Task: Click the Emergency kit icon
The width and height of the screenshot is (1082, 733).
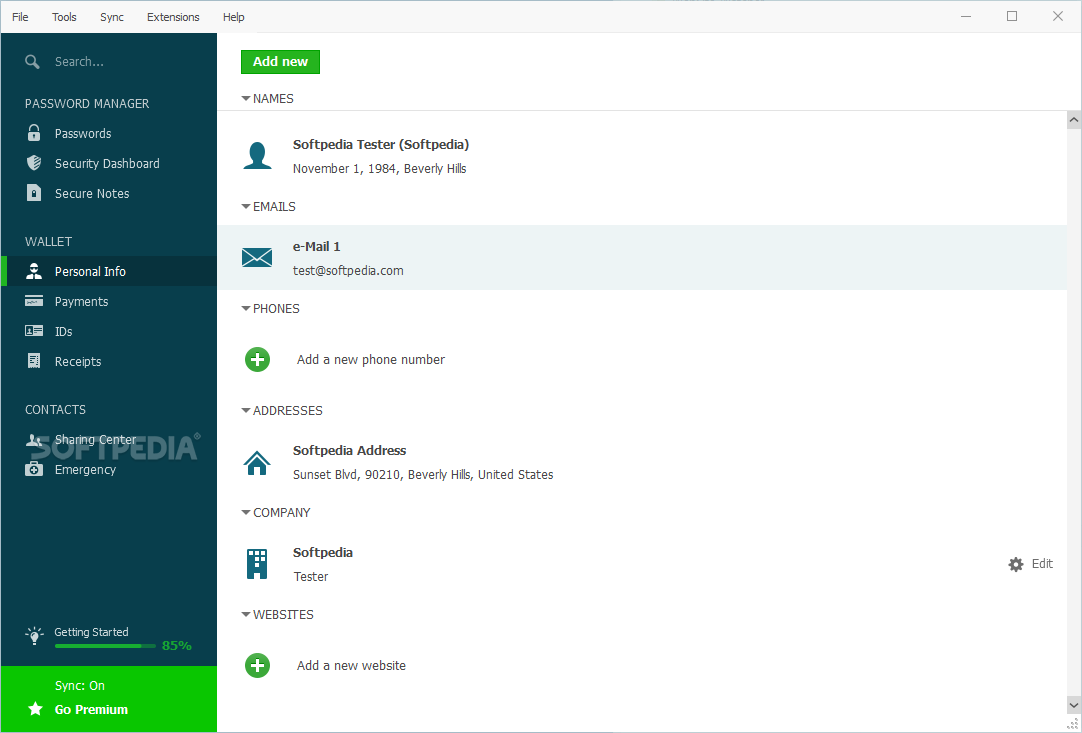Action: point(34,469)
